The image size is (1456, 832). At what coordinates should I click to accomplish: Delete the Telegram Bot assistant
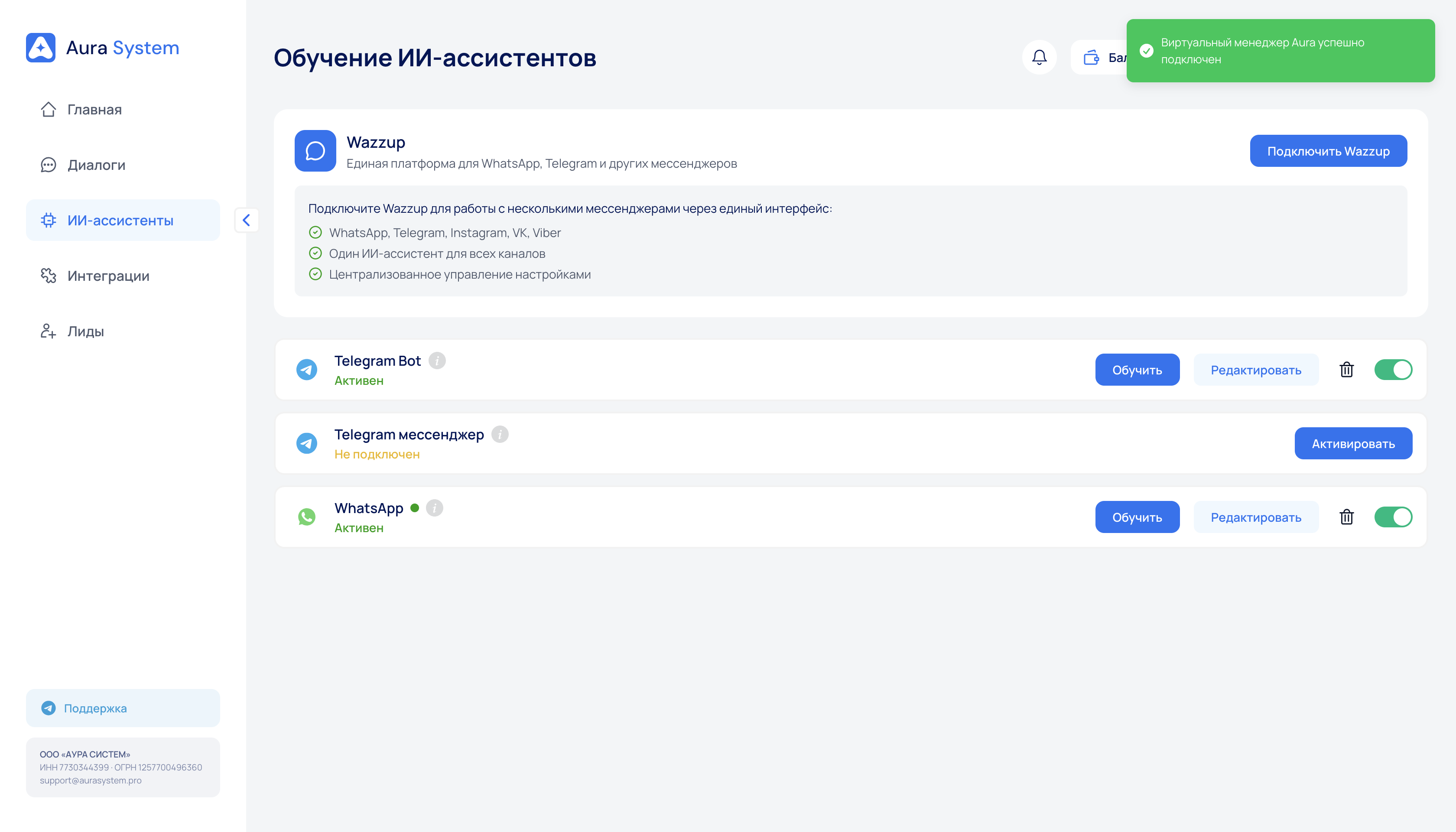(1346, 370)
